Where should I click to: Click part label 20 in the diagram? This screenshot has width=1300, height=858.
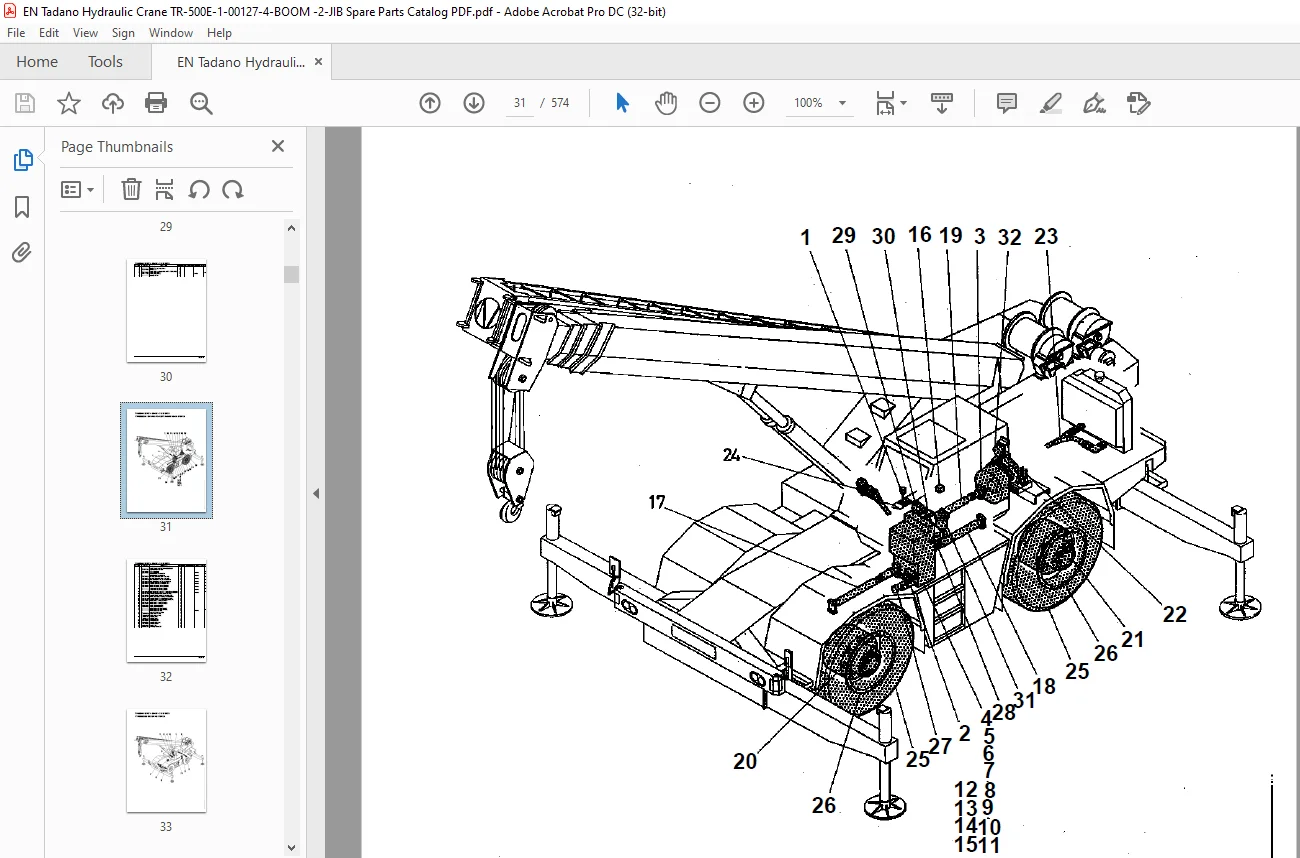745,761
